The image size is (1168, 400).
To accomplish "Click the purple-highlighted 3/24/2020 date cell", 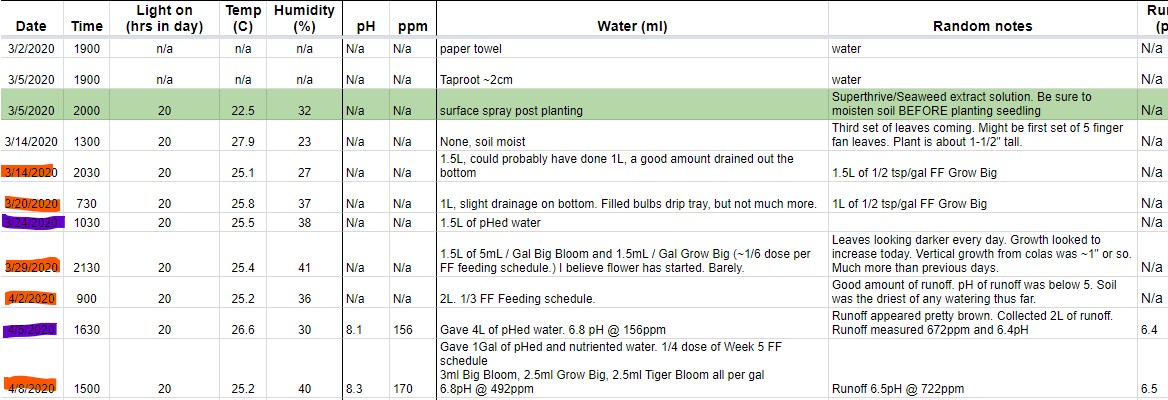I will (31, 222).
